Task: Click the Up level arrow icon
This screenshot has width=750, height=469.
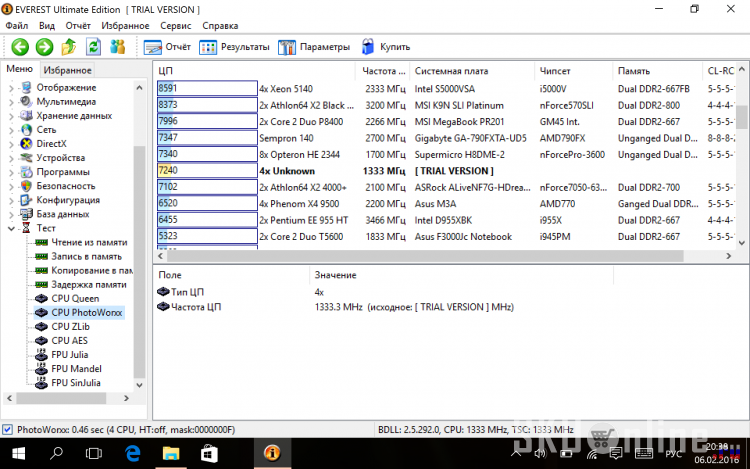Action: coord(69,46)
